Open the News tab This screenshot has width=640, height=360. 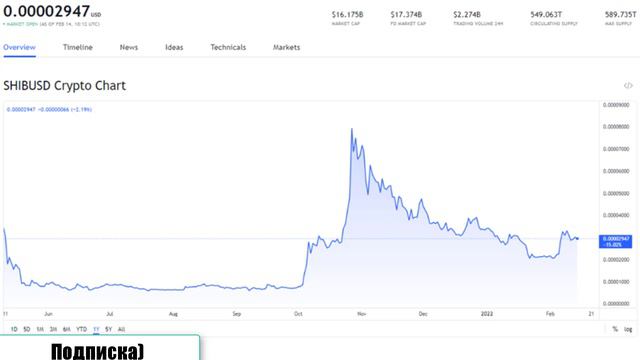coord(129,47)
